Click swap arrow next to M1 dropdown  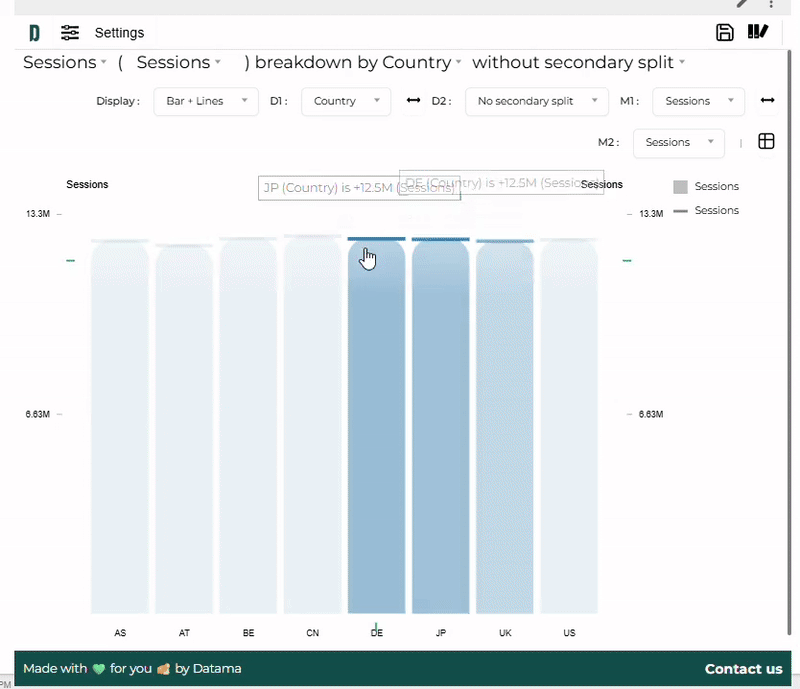coord(767,101)
